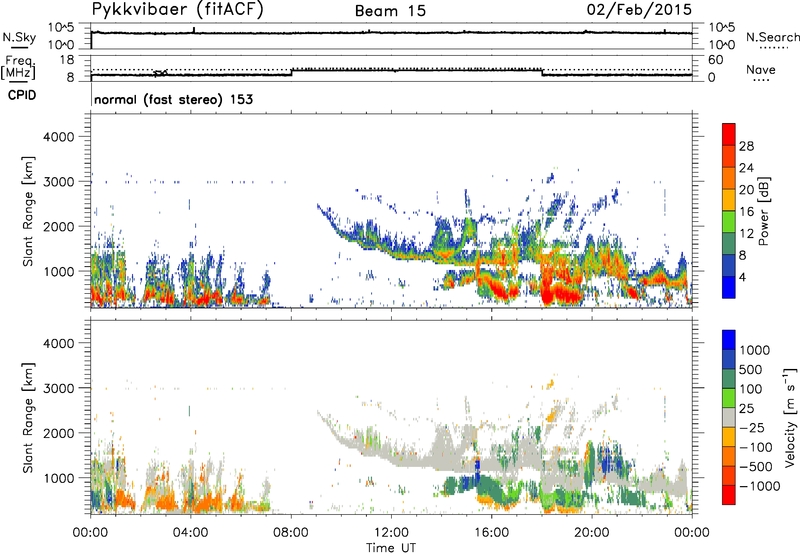The height and width of the screenshot is (554, 800).
Task: Click the "18" frequency axis tick label
Action: coord(67,60)
